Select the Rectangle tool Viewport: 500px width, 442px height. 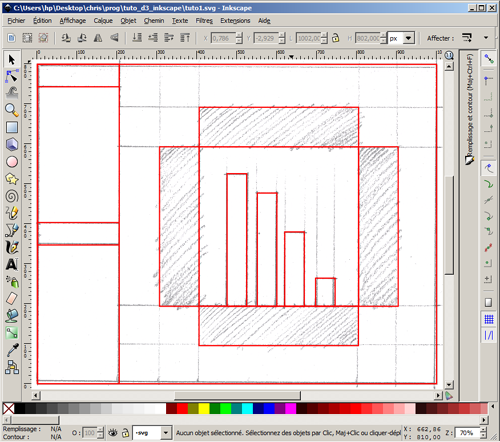pos(12,127)
